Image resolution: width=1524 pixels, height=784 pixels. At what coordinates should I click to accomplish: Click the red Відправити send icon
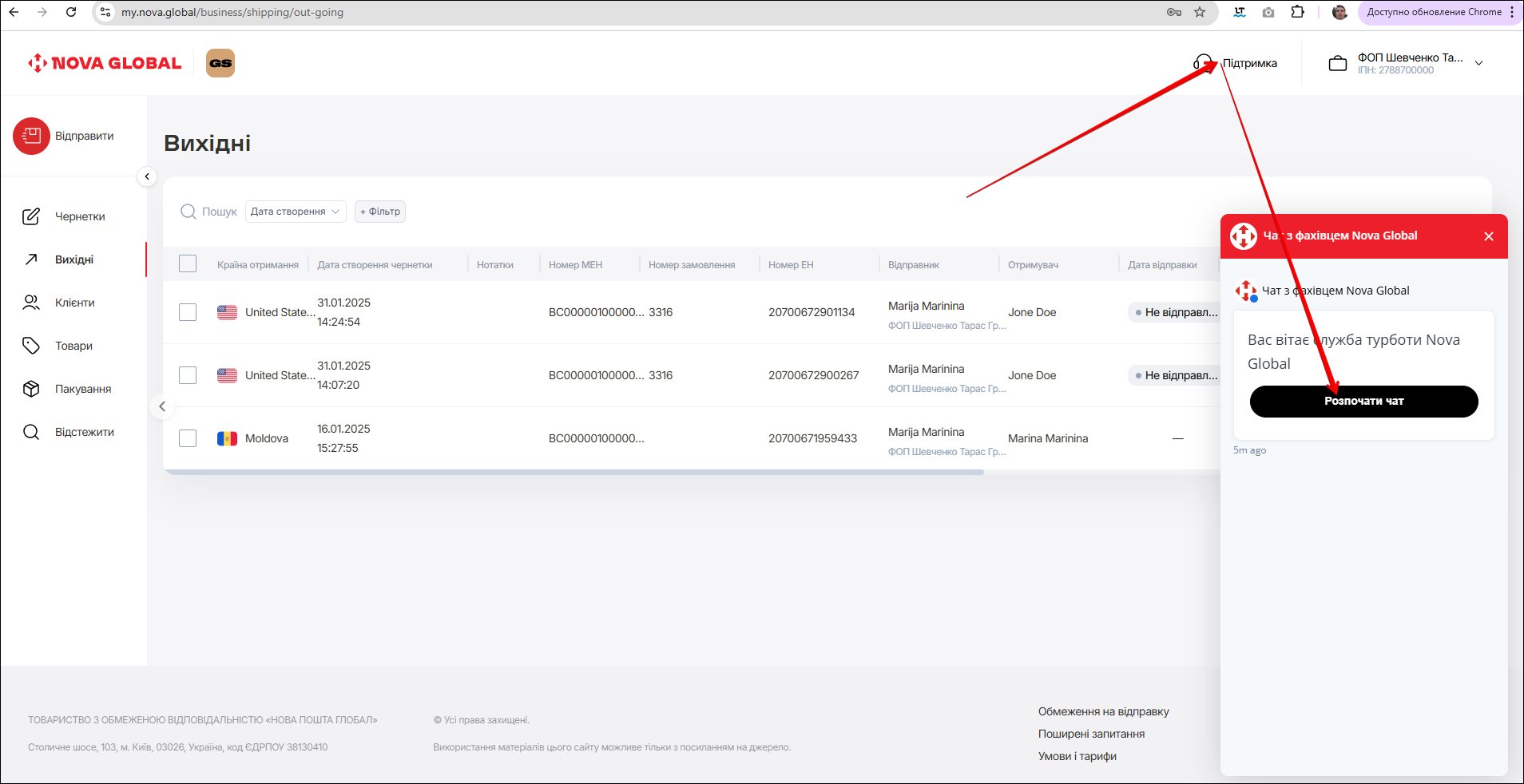tap(31, 137)
